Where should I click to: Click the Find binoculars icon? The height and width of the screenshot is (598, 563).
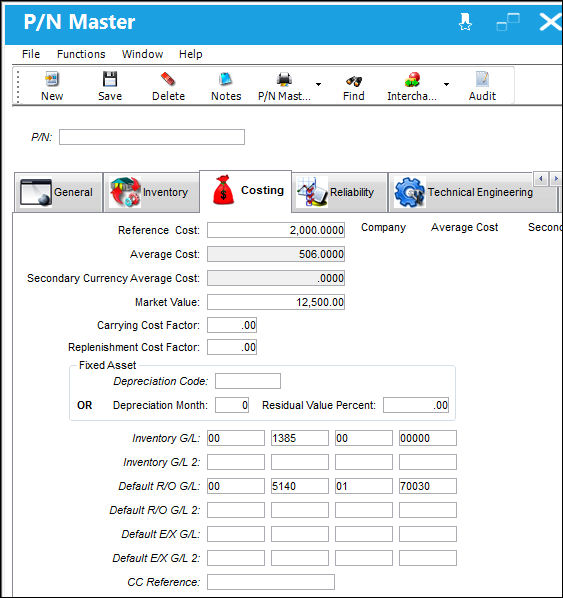[354, 80]
